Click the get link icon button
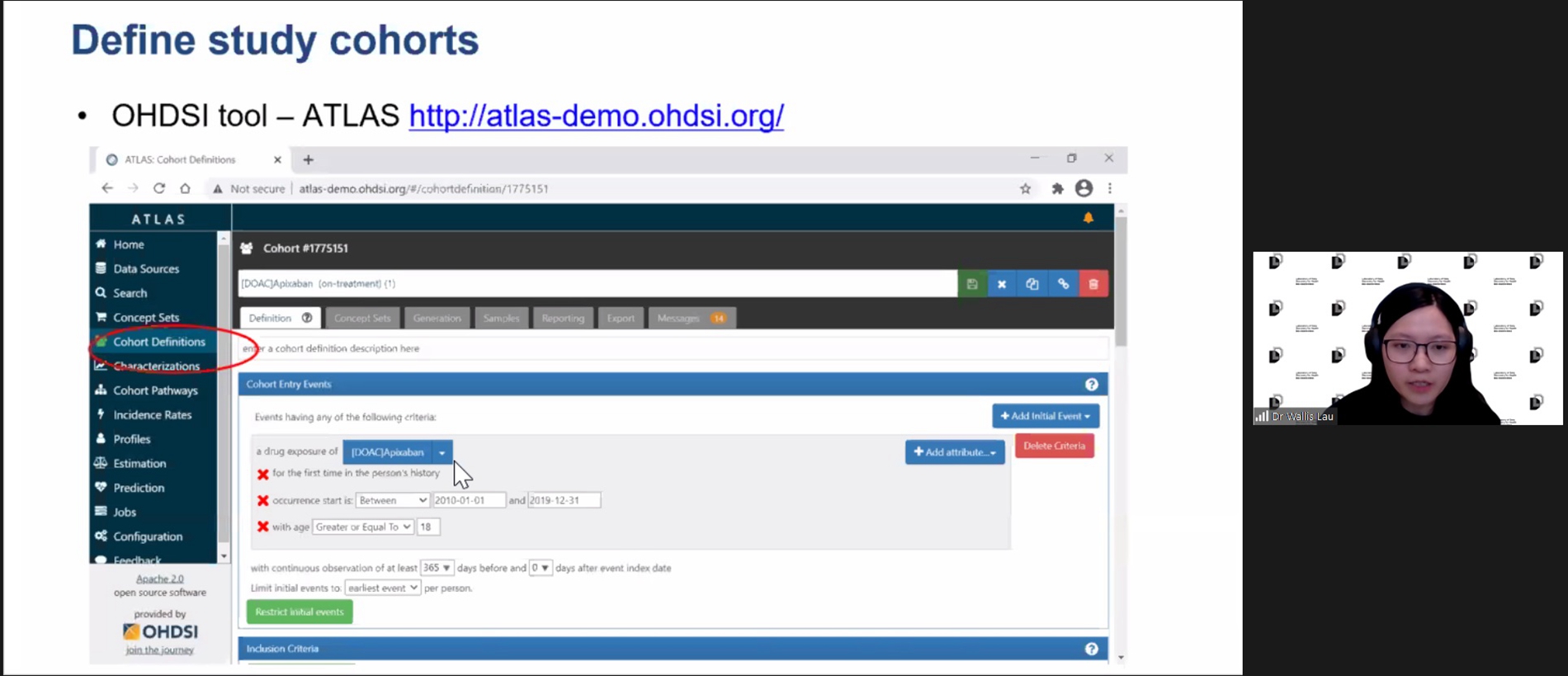This screenshot has width=1568, height=676. (1063, 284)
